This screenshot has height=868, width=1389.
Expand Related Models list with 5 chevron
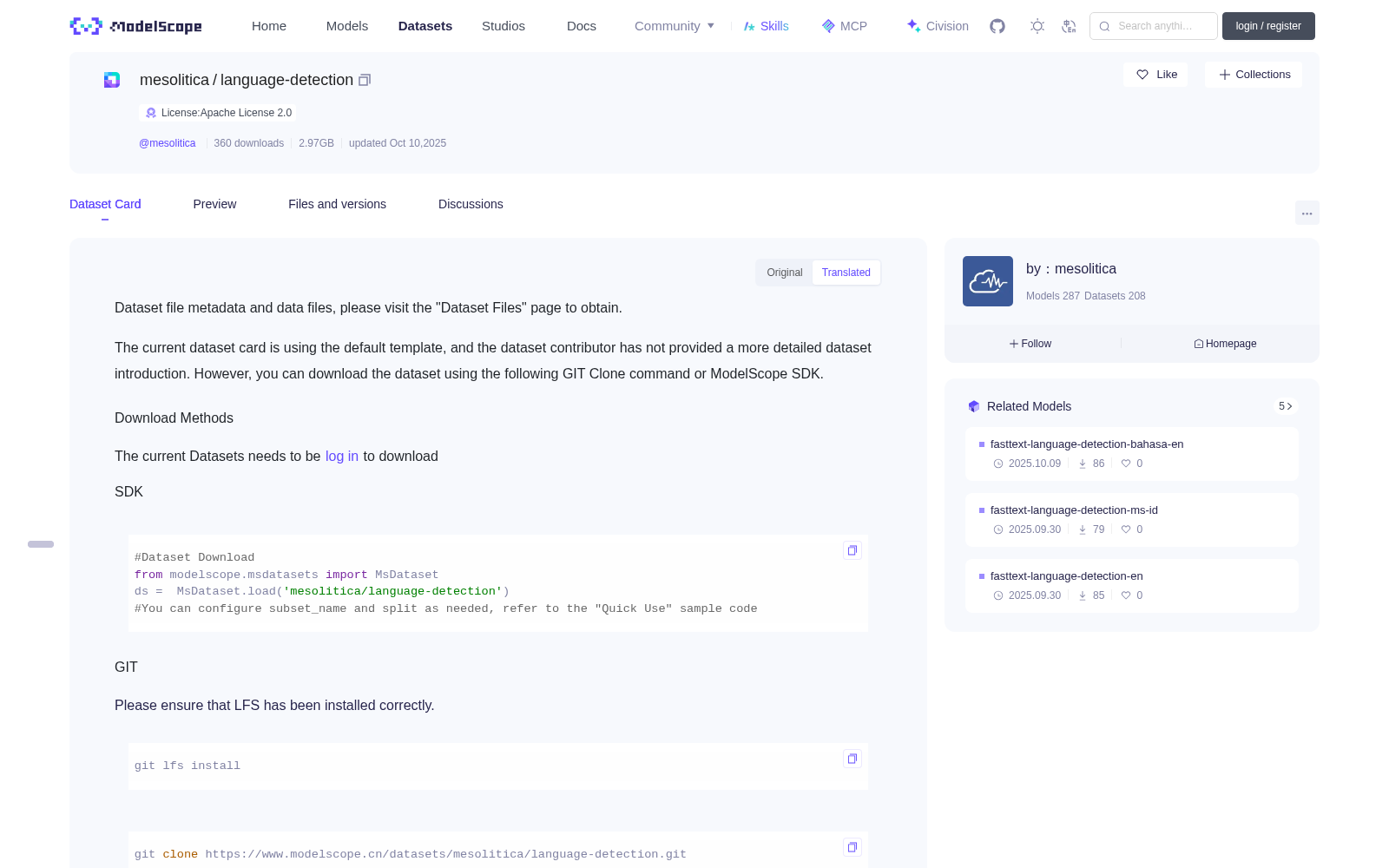1286,406
